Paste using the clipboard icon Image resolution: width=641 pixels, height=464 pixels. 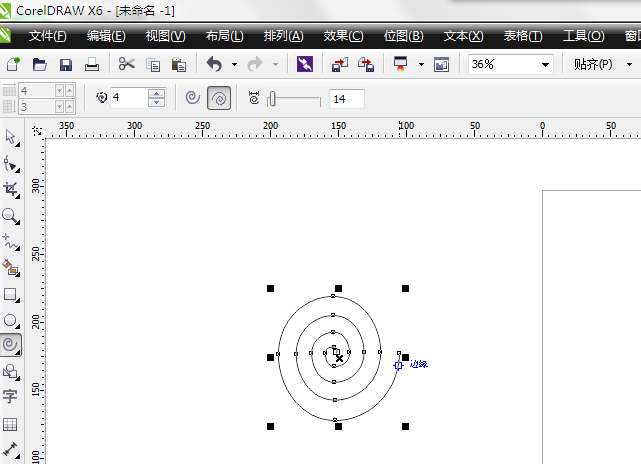tap(179, 65)
